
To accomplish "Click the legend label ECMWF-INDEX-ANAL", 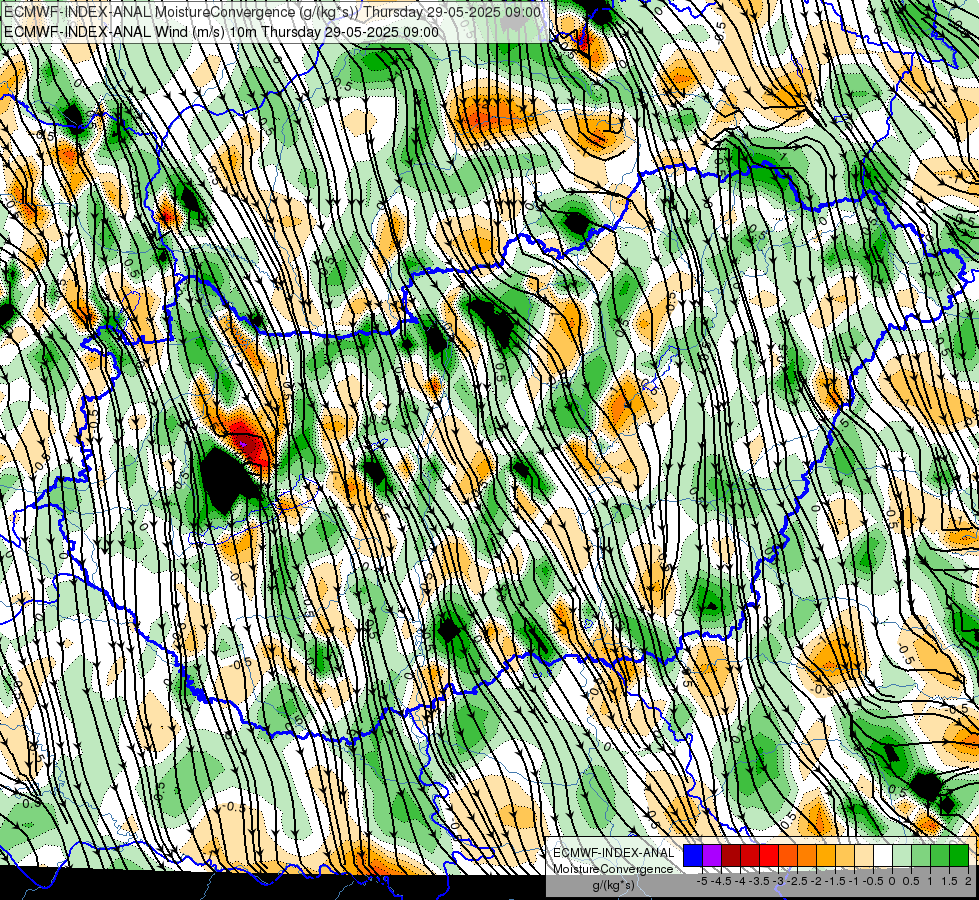I will (x=614, y=853).
